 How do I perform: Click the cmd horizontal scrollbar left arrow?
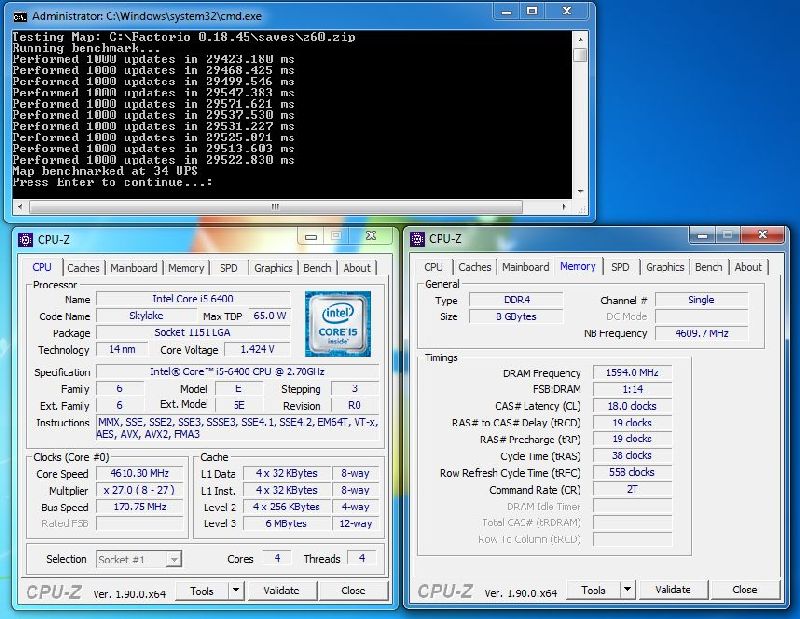19,207
